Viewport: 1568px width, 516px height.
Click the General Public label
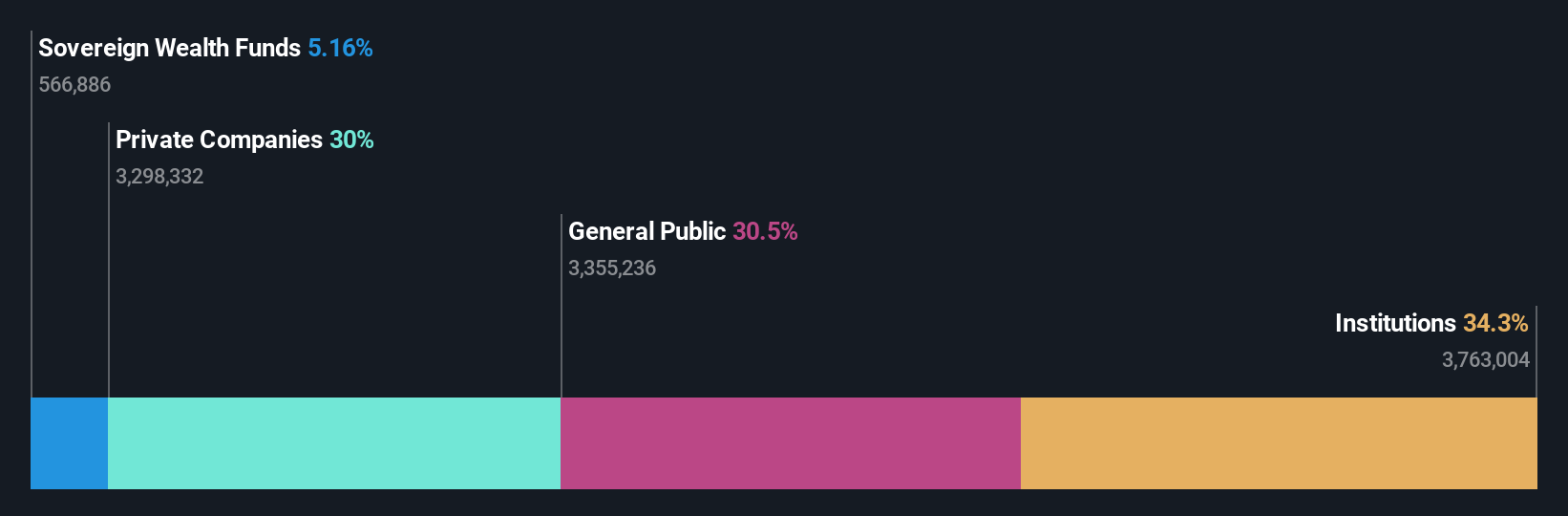pyautogui.click(x=646, y=232)
